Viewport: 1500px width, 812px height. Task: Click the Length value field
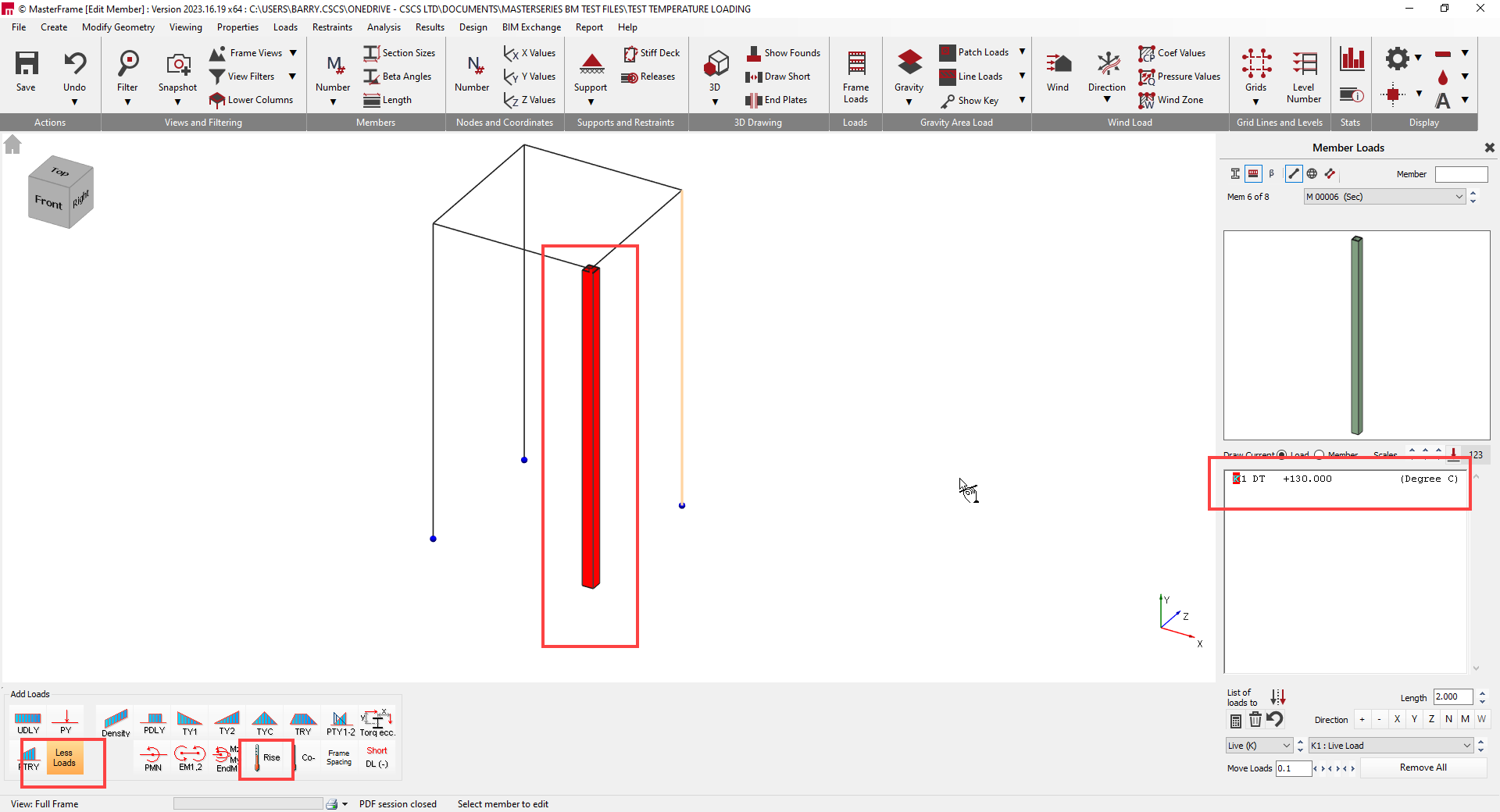click(x=1453, y=697)
